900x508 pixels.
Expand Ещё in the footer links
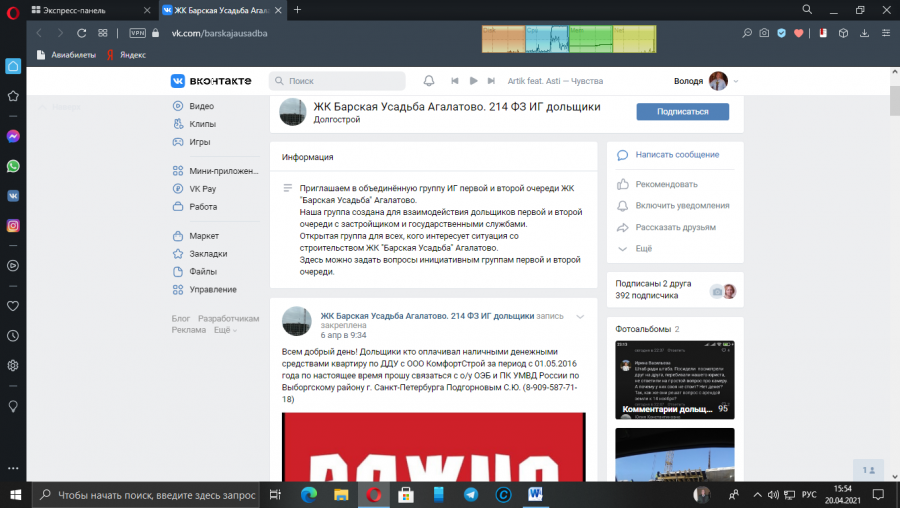226,330
